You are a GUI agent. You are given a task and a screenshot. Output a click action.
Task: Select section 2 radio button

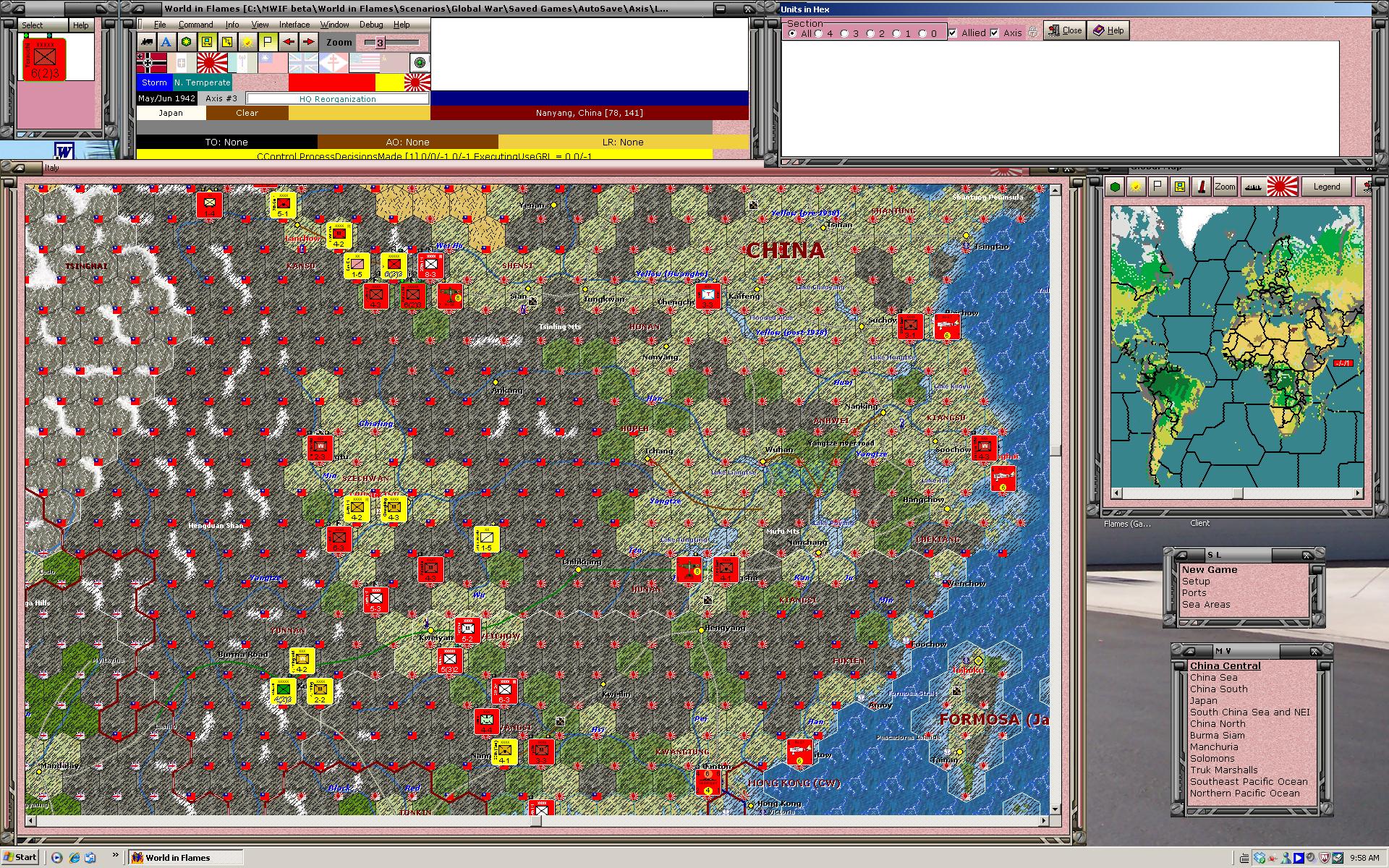pos(870,33)
